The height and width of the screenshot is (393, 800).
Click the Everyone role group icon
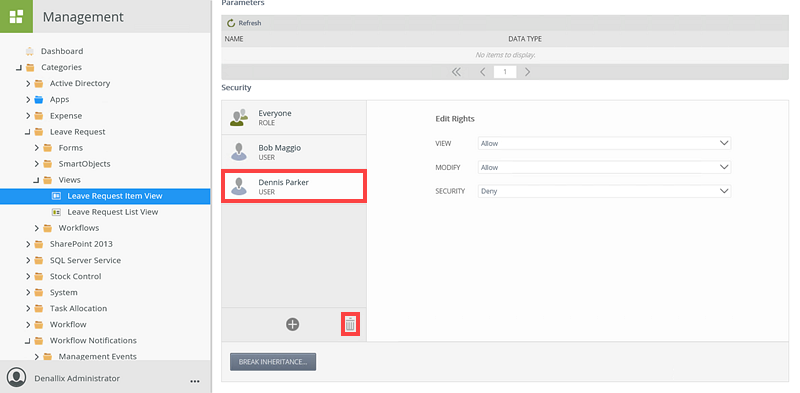[239, 117]
